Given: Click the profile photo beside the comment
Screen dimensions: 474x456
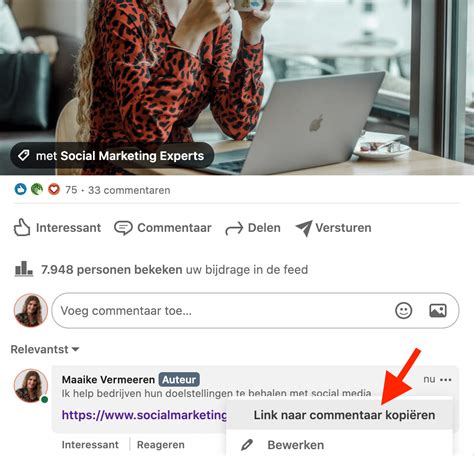Looking at the screenshot, I should (x=31, y=385).
